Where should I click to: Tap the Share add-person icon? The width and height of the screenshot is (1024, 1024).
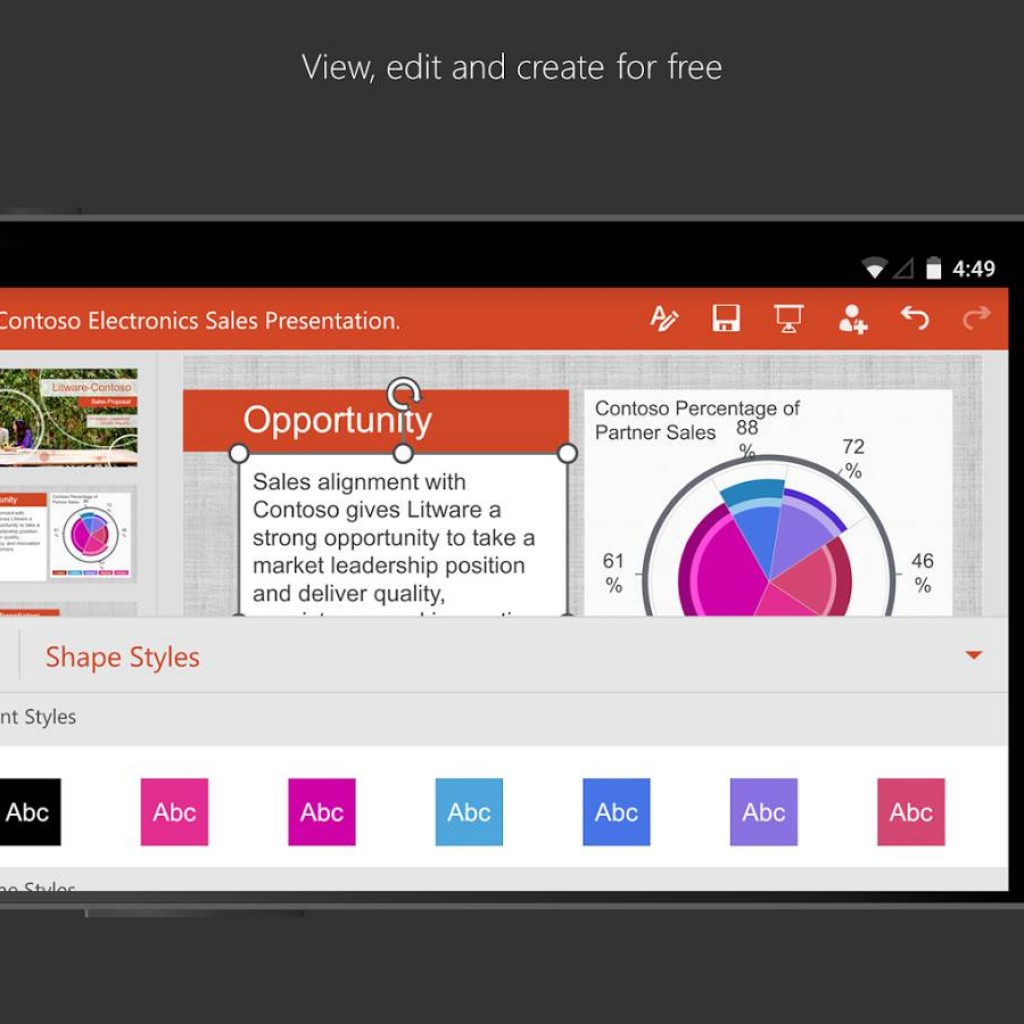(852, 319)
